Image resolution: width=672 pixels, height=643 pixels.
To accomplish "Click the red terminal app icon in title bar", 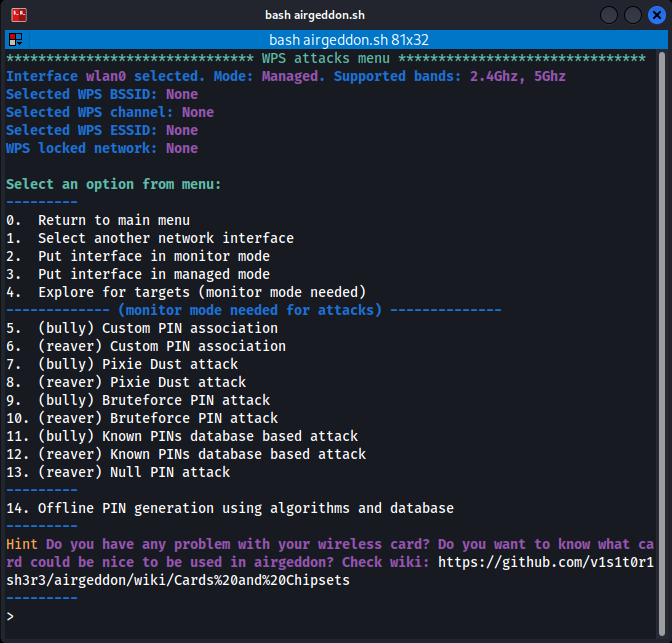I will pyautogui.click(x=19, y=15).
